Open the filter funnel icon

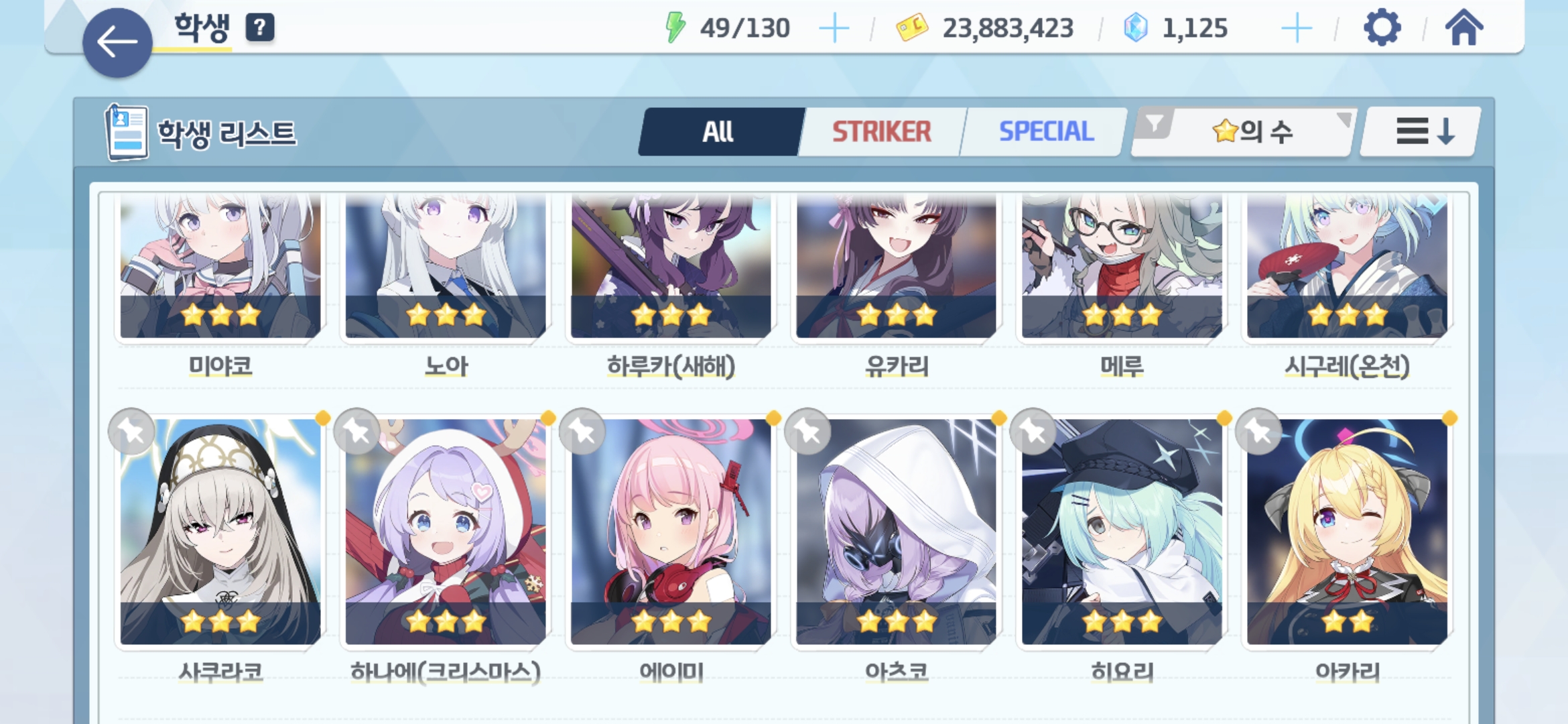1155,125
